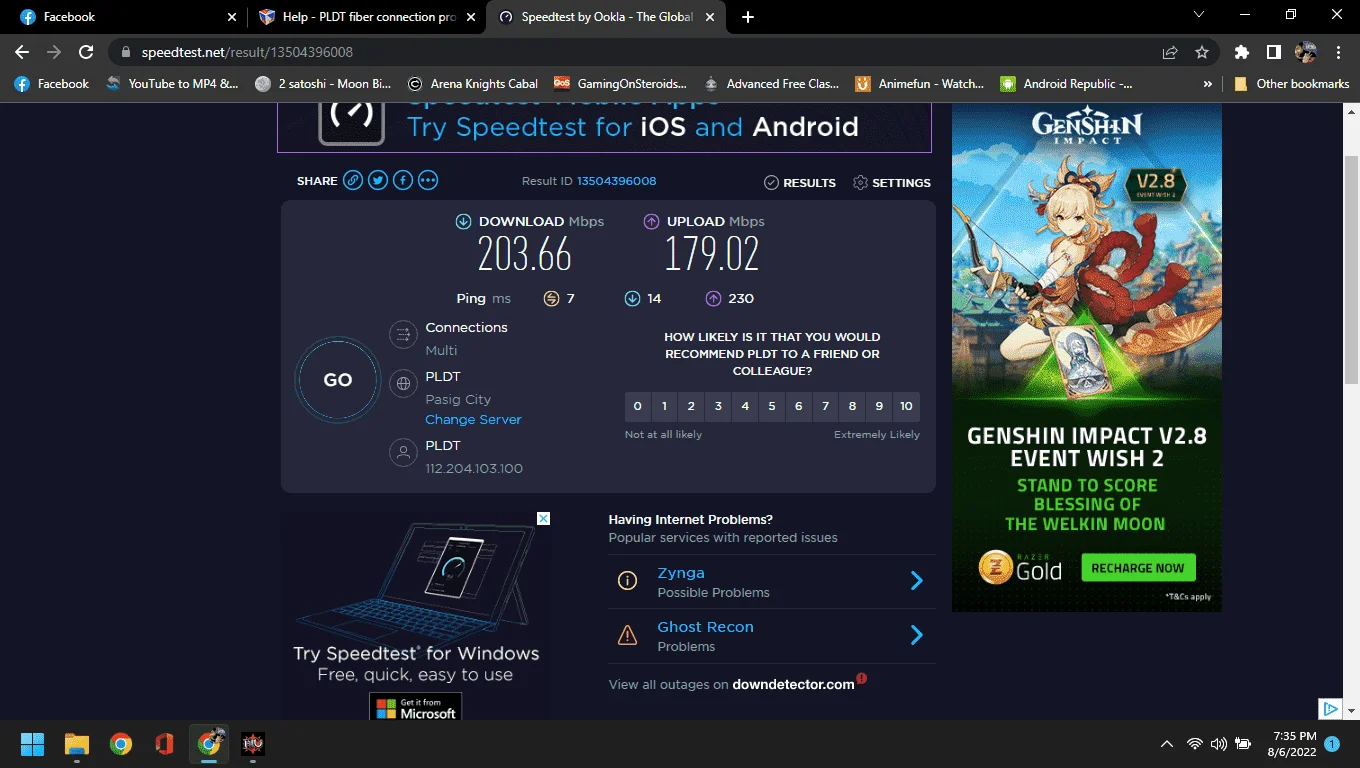Start speed test with GO button
Screen dimensions: 1360x768
coord(338,380)
